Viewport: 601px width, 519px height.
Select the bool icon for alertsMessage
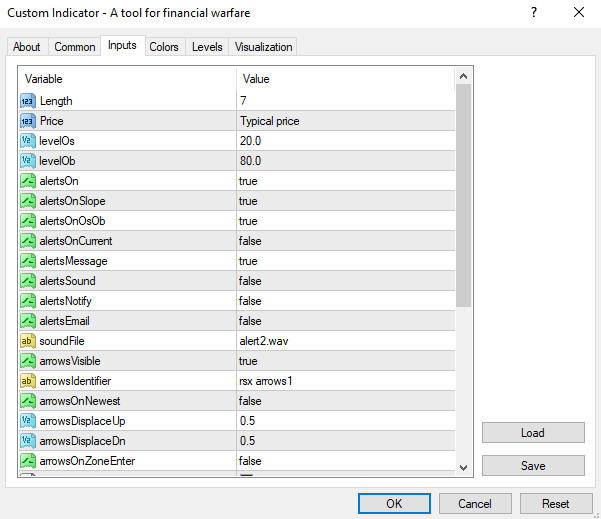pyautogui.click(x=28, y=261)
